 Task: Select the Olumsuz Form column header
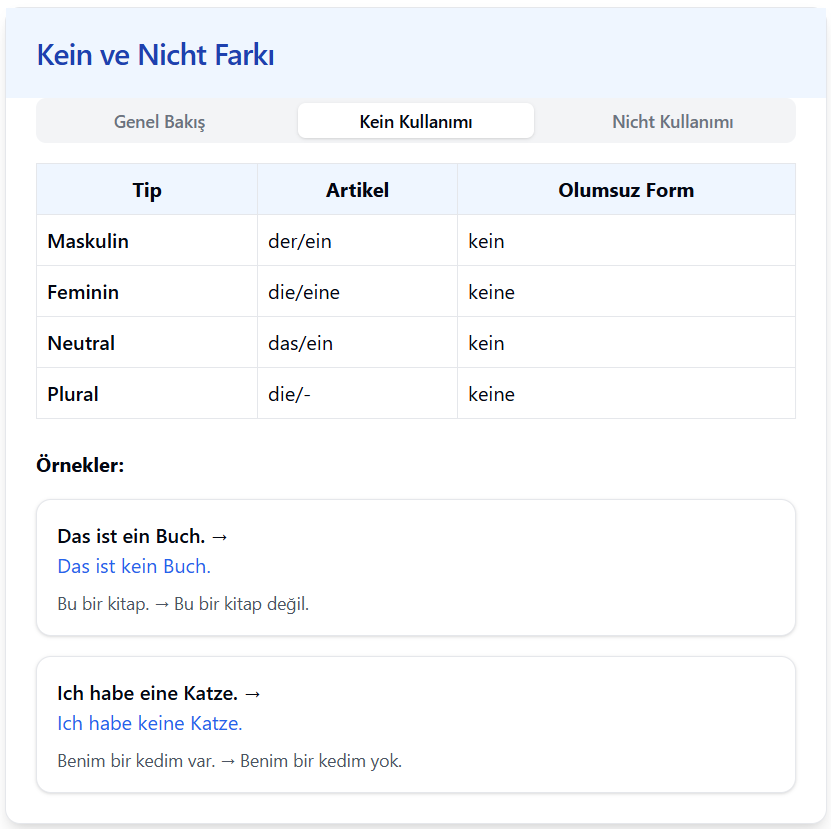click(626, 189)
